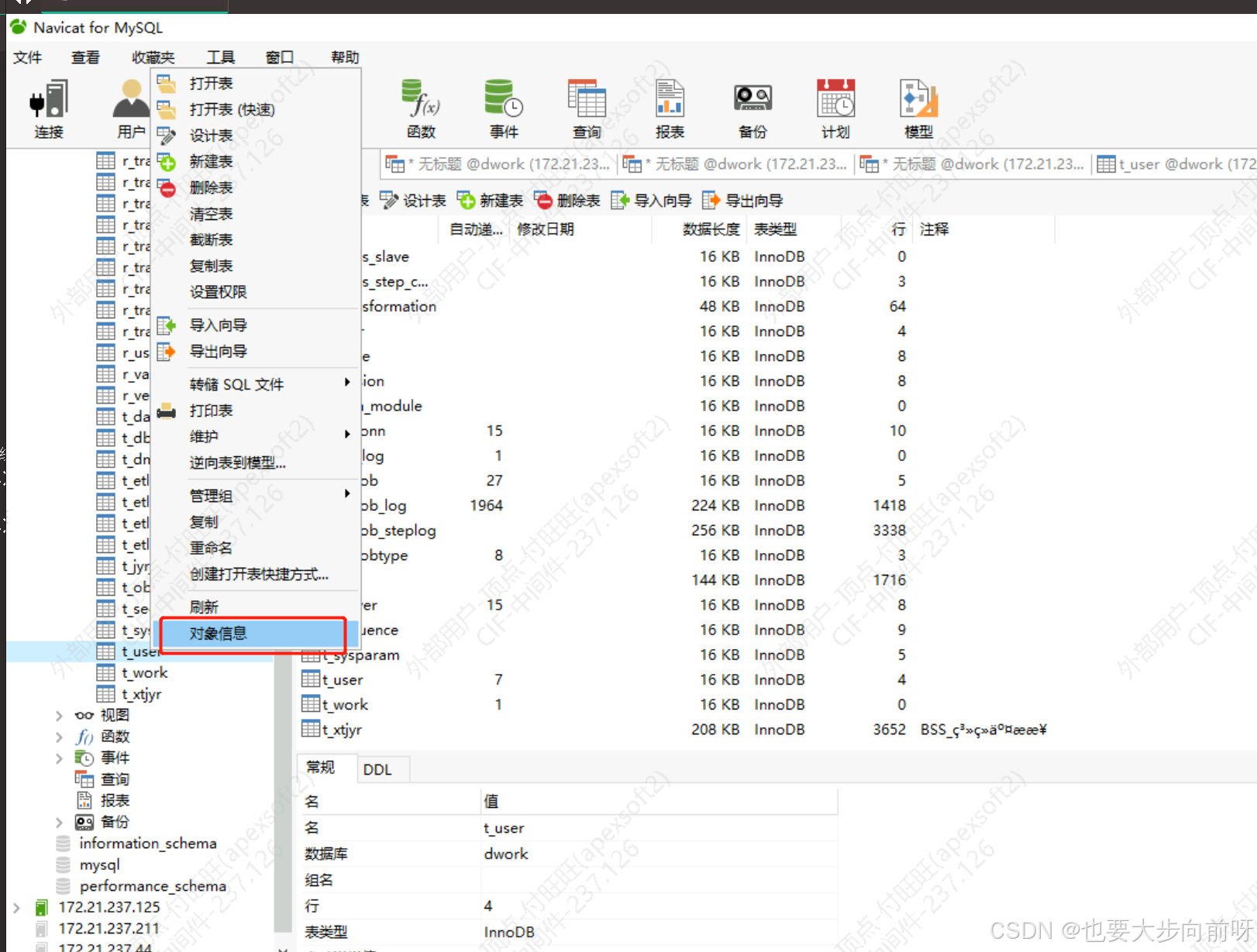Click 删除表 in the object toolbar

(568, 201)
